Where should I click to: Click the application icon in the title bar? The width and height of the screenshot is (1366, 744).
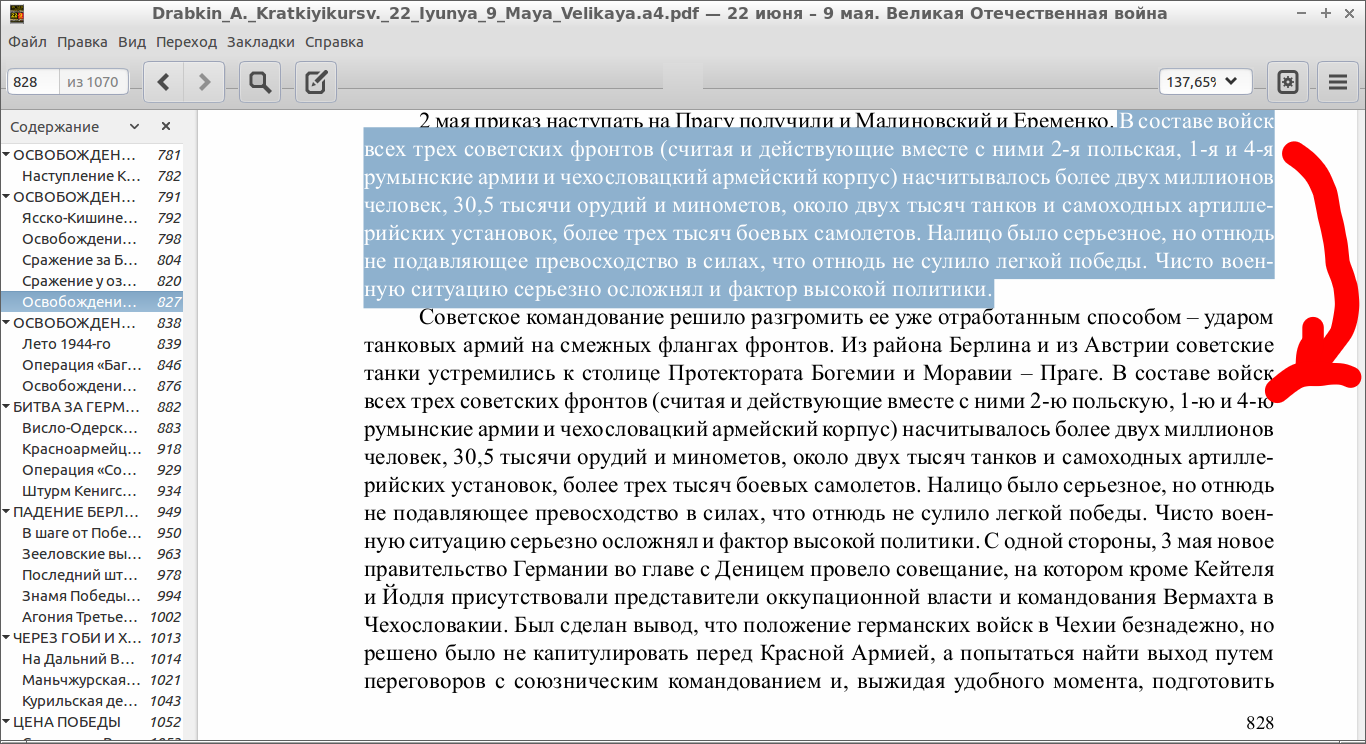(x=16, y=14)
